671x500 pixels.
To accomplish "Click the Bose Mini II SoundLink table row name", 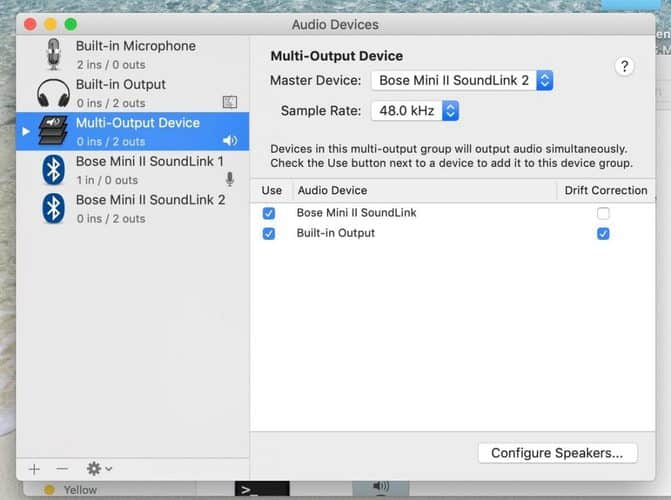I will pyautogui.click(x=356, y=213).
